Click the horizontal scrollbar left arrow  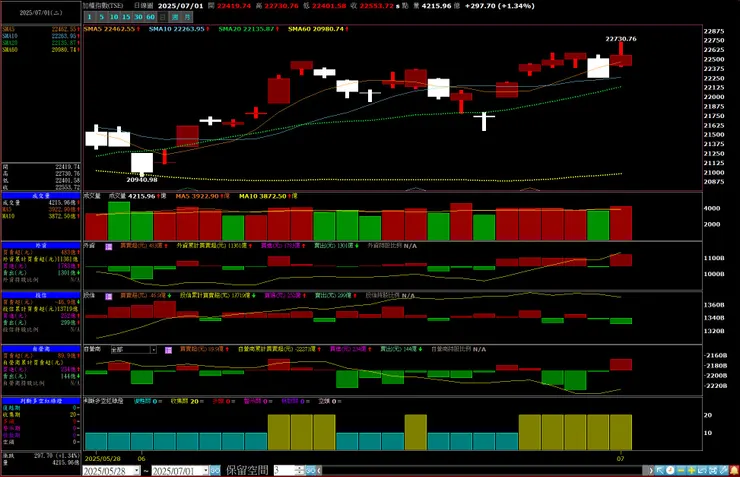(319, 470)
